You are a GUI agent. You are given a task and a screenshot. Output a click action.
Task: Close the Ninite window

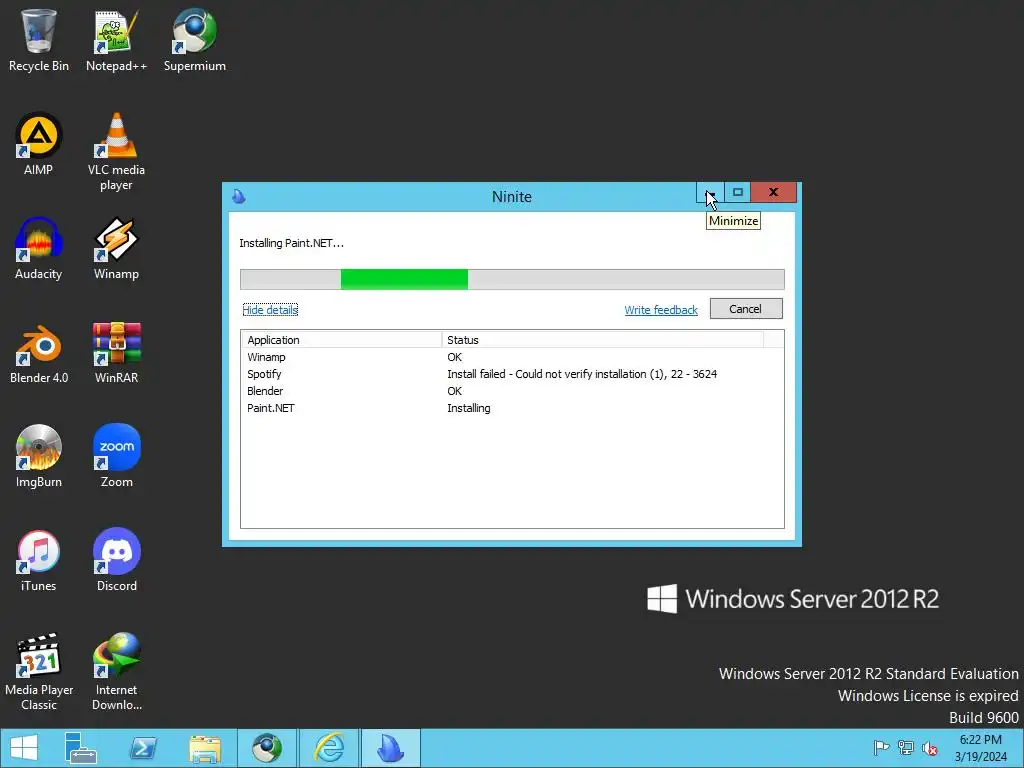pos(774,193)
